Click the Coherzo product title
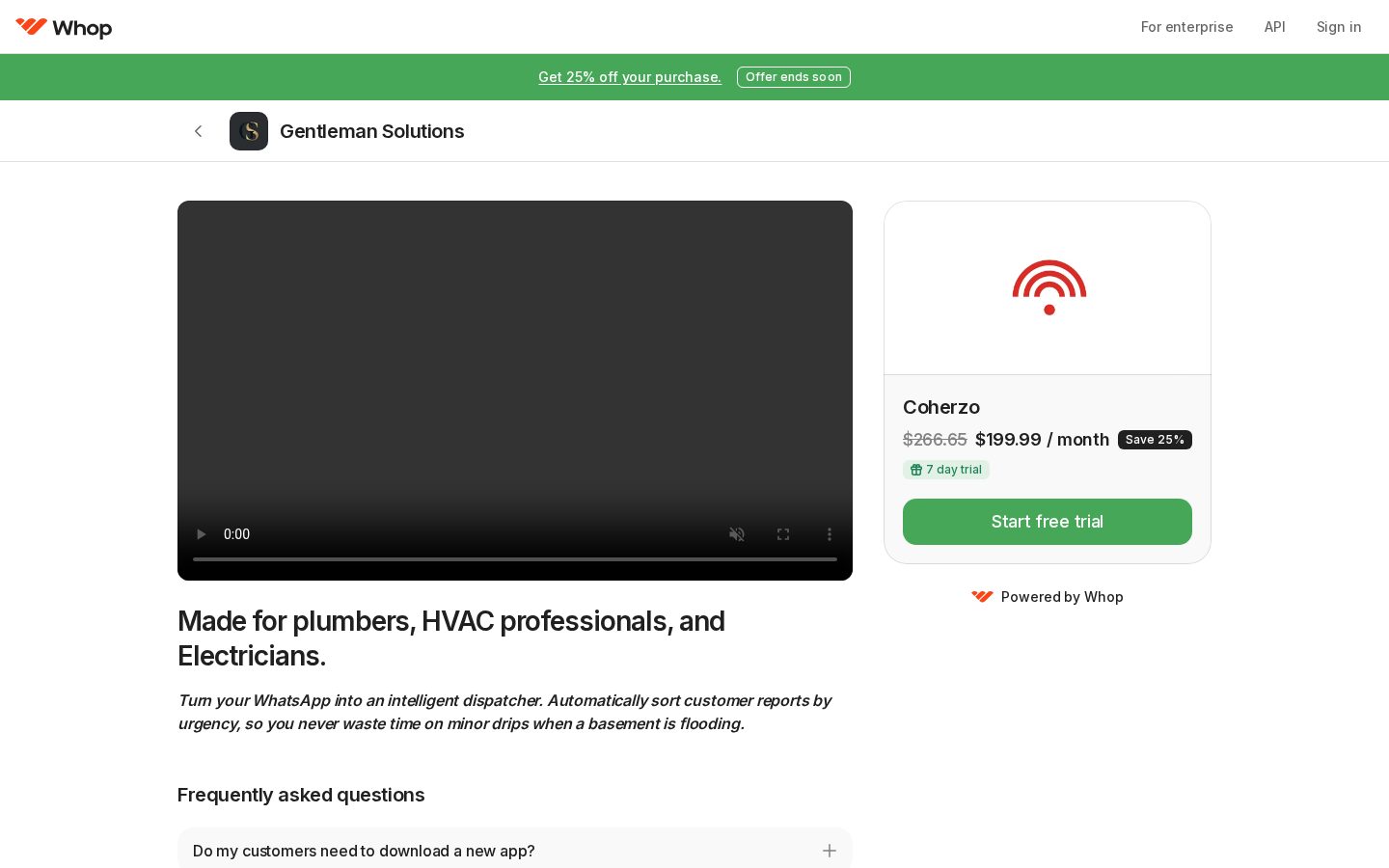 pyautogui.click(x=941, y=407)
